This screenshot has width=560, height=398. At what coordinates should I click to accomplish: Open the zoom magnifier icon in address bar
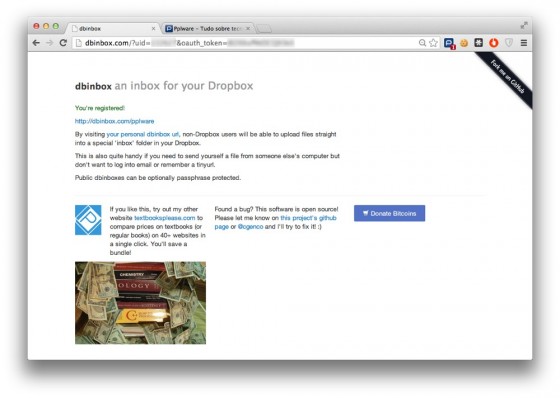tap(422, 43)
